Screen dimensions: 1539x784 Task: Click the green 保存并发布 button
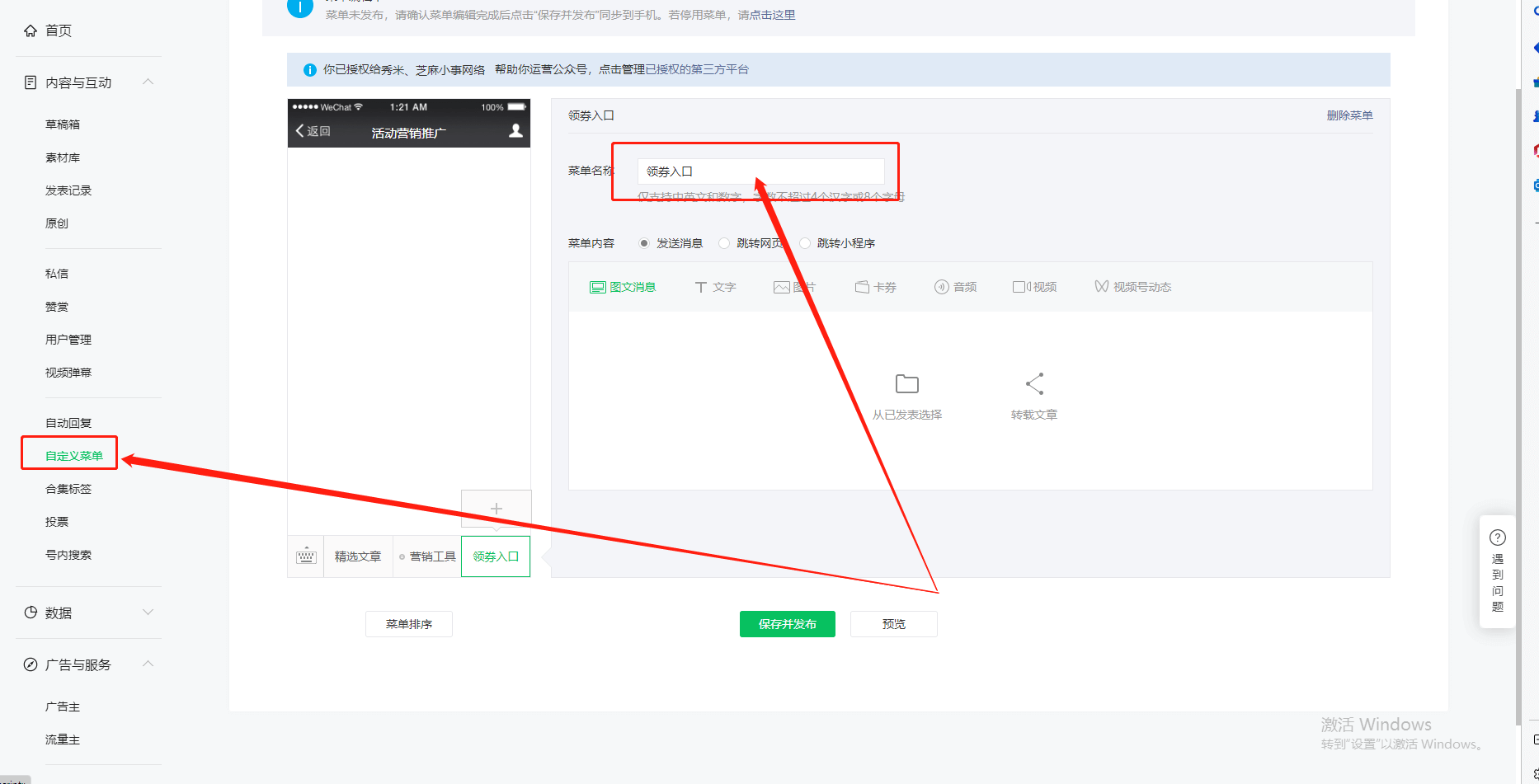coord(787,624)
